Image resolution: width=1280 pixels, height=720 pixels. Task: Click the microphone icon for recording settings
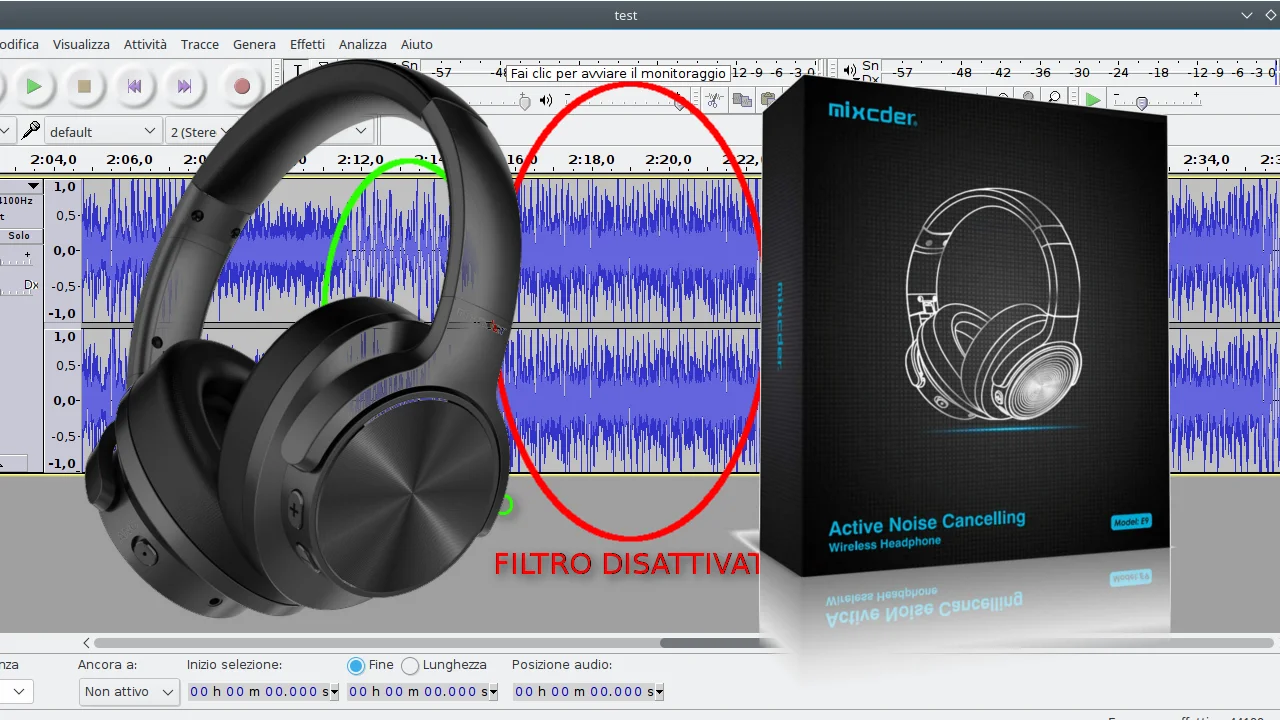coord(29,130)
